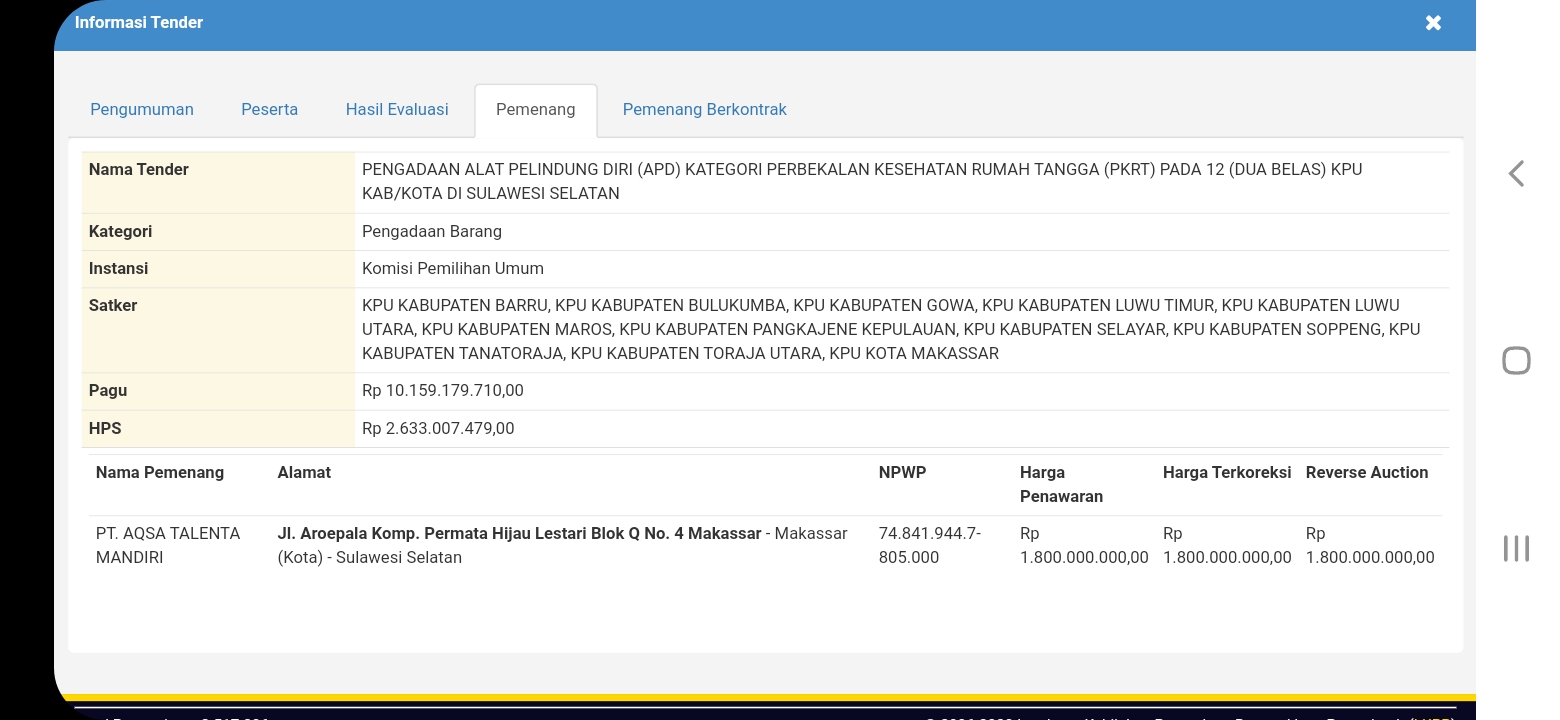Open the Peserta tab
The width and height of the screenshot is (1560, 720).
click(269, 109)
